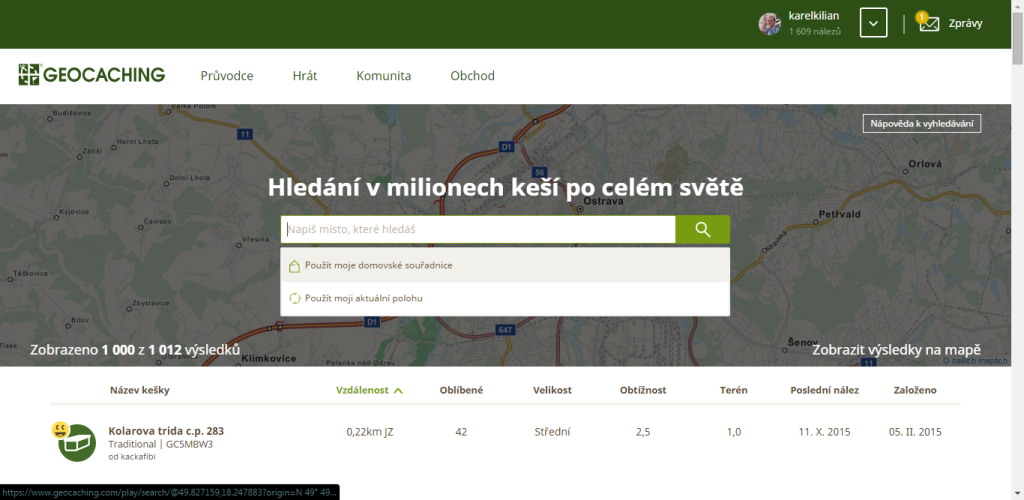Sort by Terén column

click(x=733, y=390)
